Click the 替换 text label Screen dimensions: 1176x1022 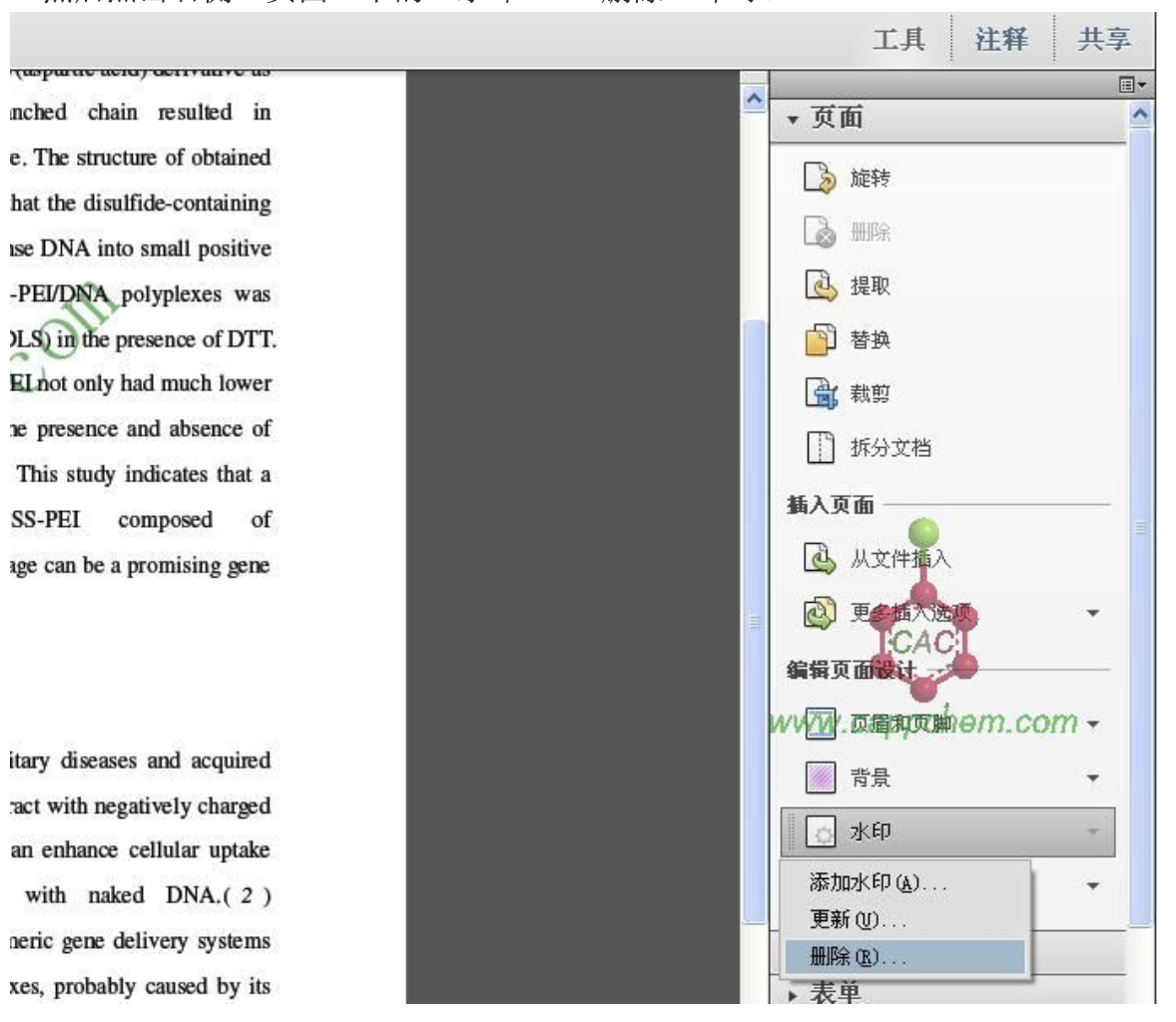pos(870,339)
